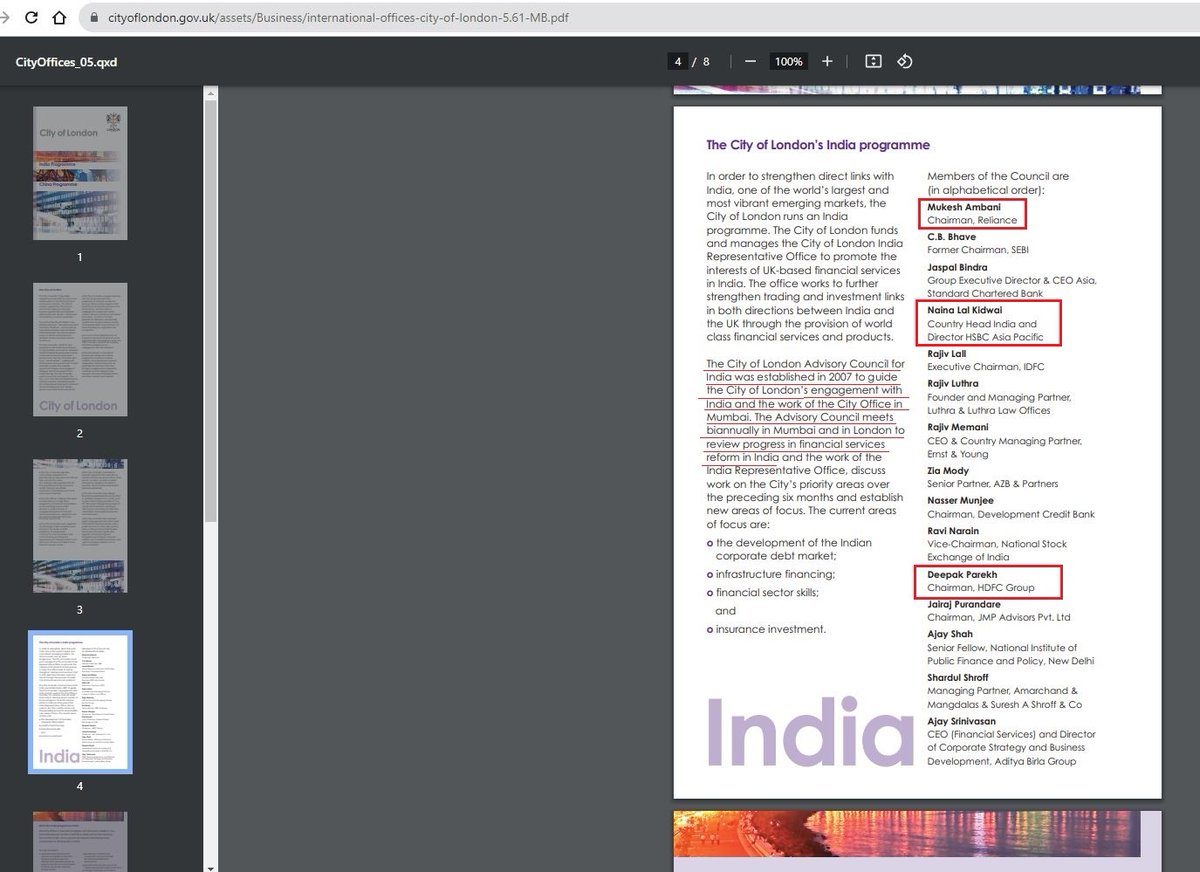The image size is (1200, 872).
Task: Click the name Deepak Parekh
Action: (962, 575)
